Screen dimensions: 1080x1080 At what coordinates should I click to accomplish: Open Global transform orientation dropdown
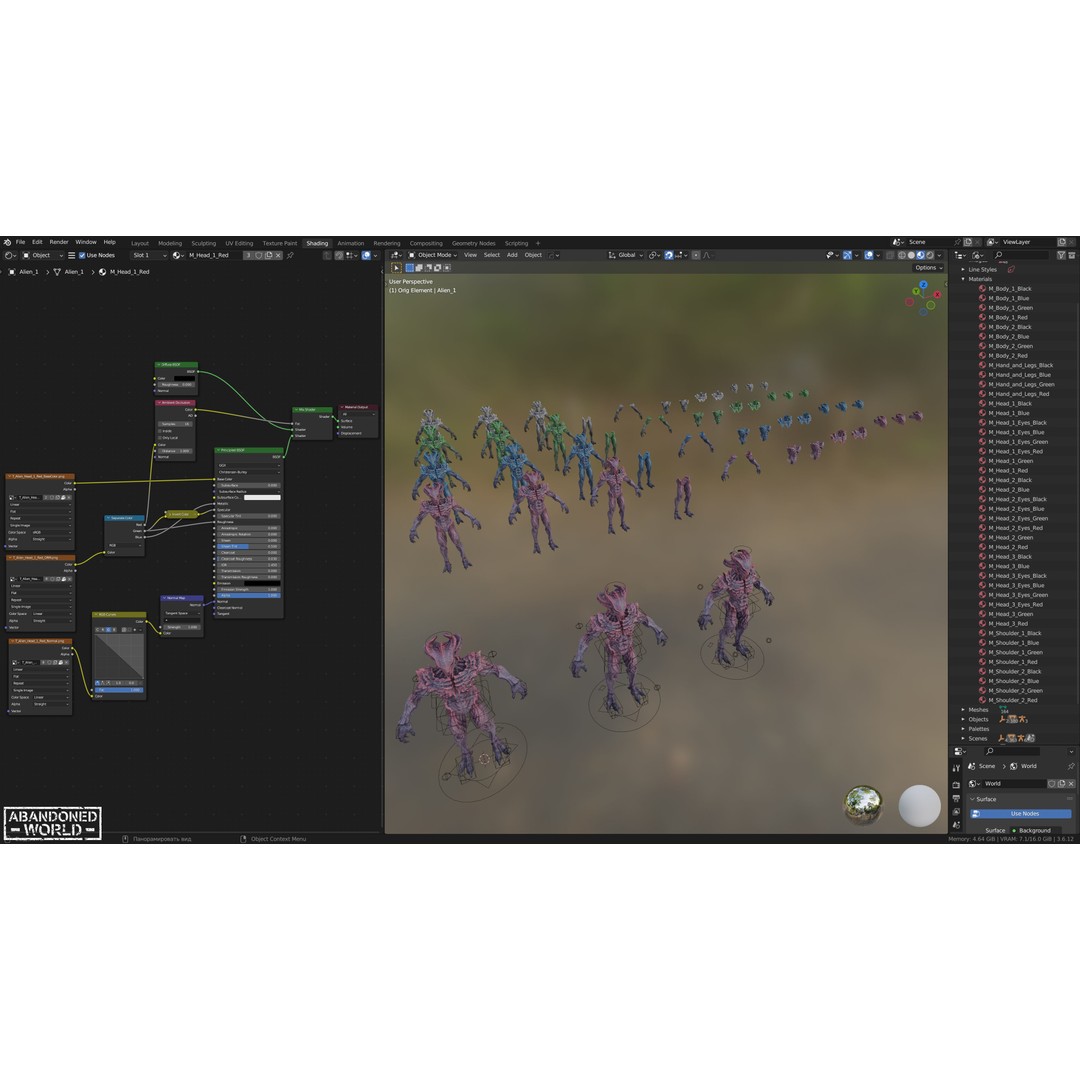point(625,255)
